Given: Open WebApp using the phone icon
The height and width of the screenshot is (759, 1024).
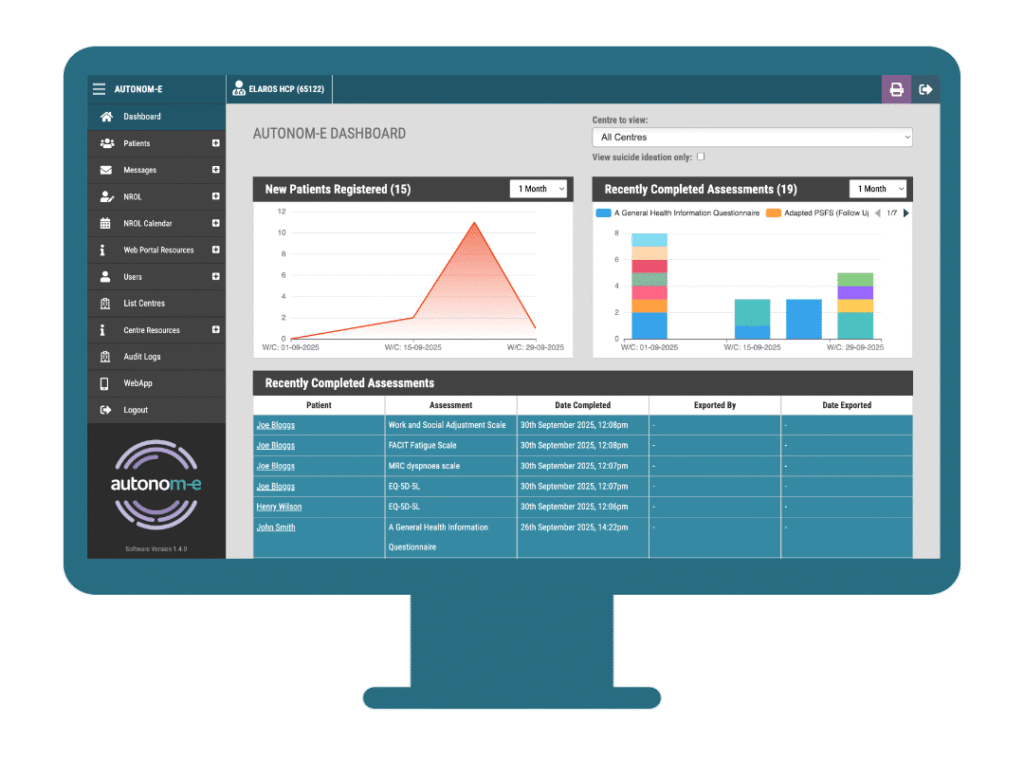Looking at the screenshot, I should 107,383.
